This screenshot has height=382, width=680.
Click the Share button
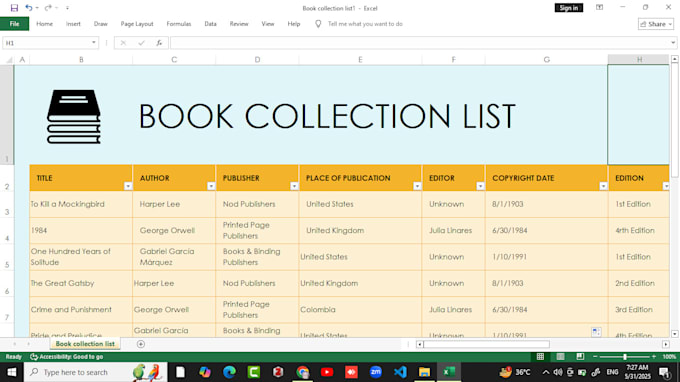tap(656, 24)
